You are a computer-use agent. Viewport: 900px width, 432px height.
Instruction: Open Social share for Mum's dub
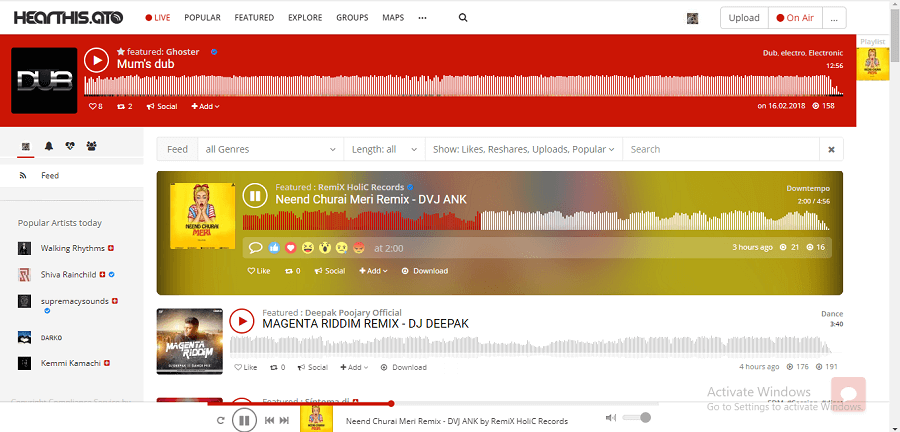pos(162,106)
